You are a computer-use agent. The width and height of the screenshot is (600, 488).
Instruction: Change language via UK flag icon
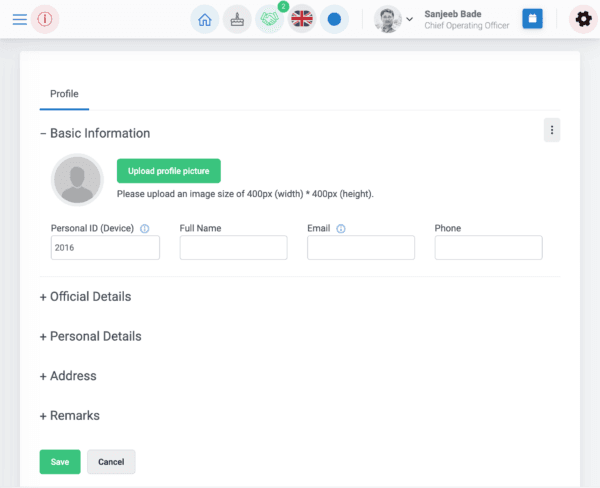pos(302,19)
